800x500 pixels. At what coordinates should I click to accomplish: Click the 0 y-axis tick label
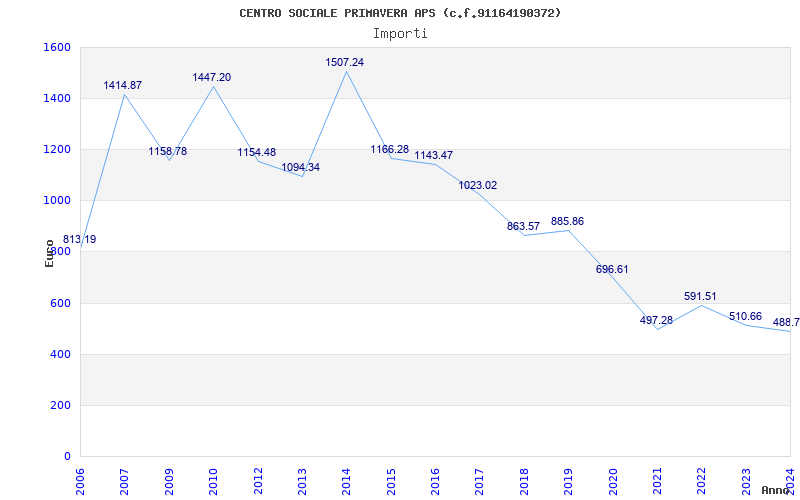click(67, 457)
